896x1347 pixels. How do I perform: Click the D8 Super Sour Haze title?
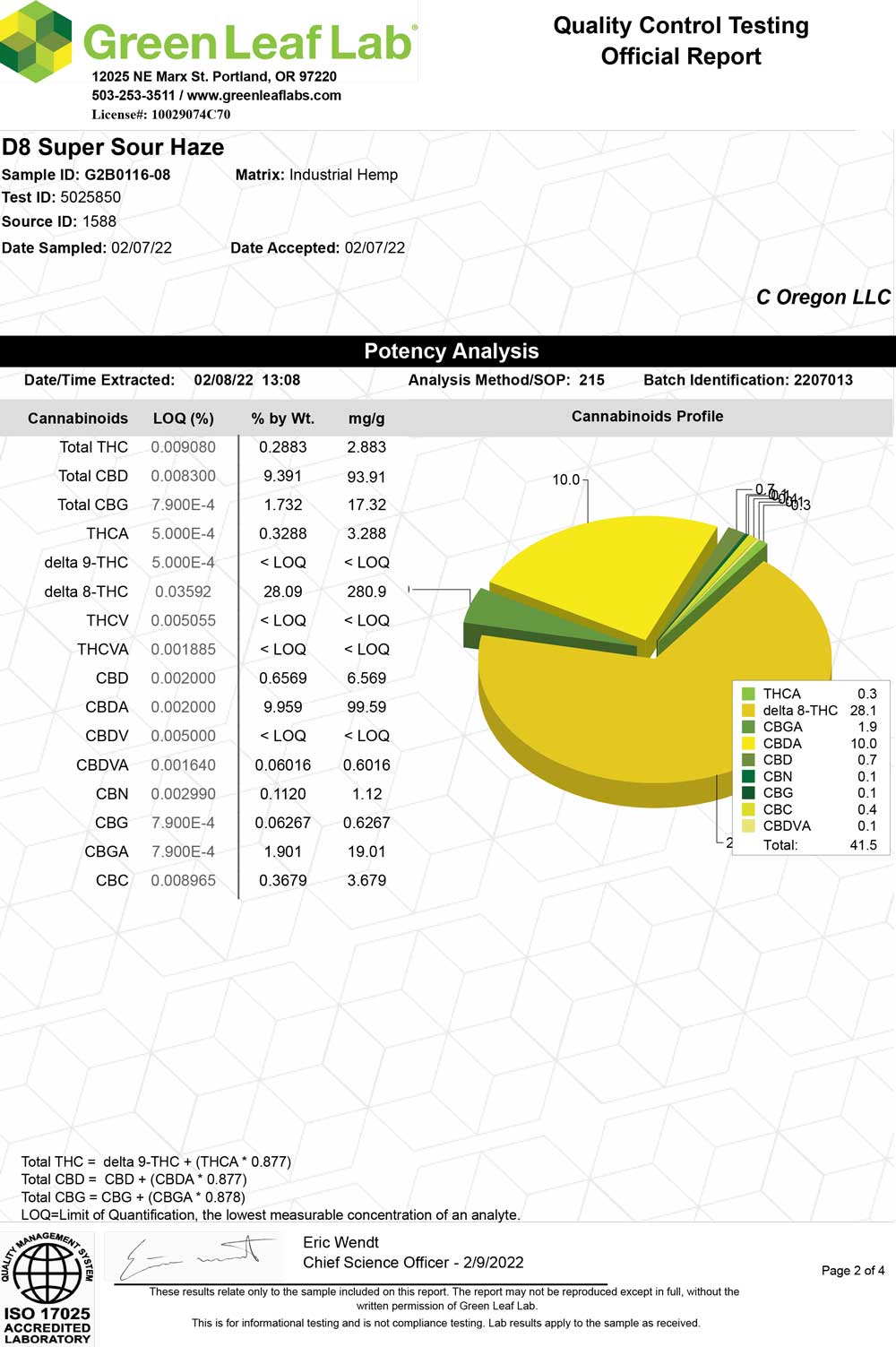[x=113, y=147]
